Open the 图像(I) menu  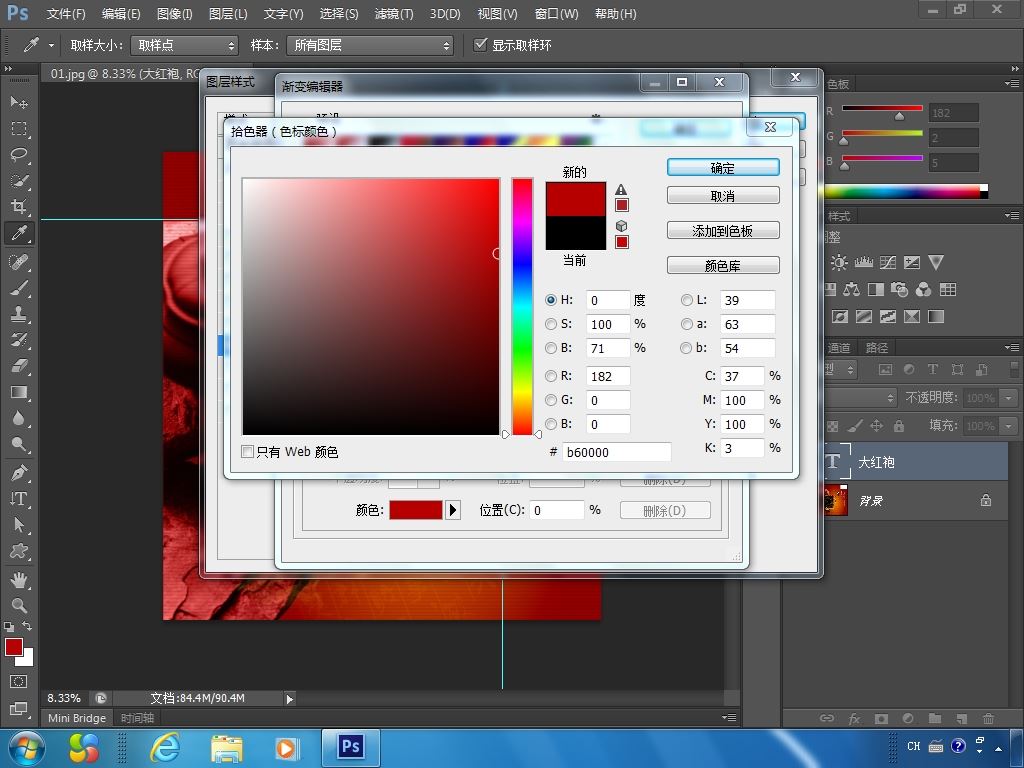(x=174, y=14)
